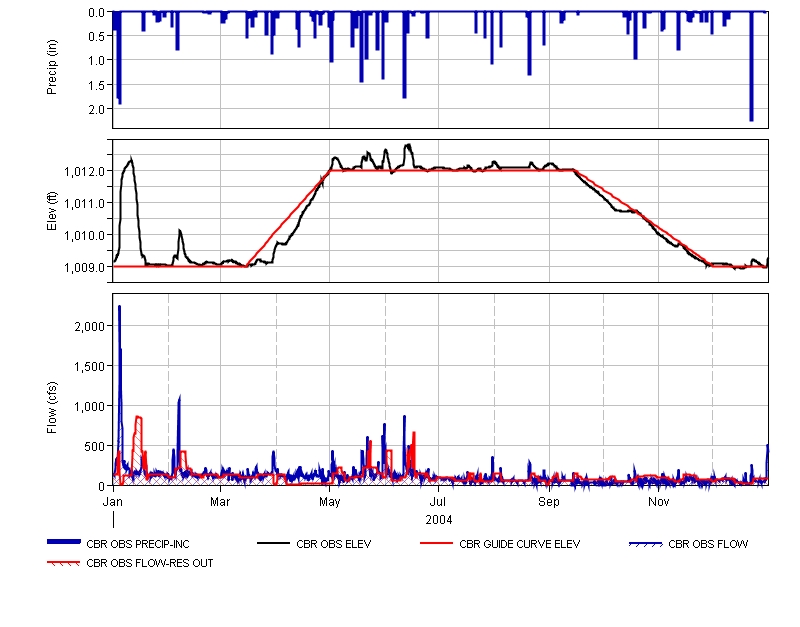Click the 1,500 tick on flow axis
The image size is (800, 627).
coord(89,366)
